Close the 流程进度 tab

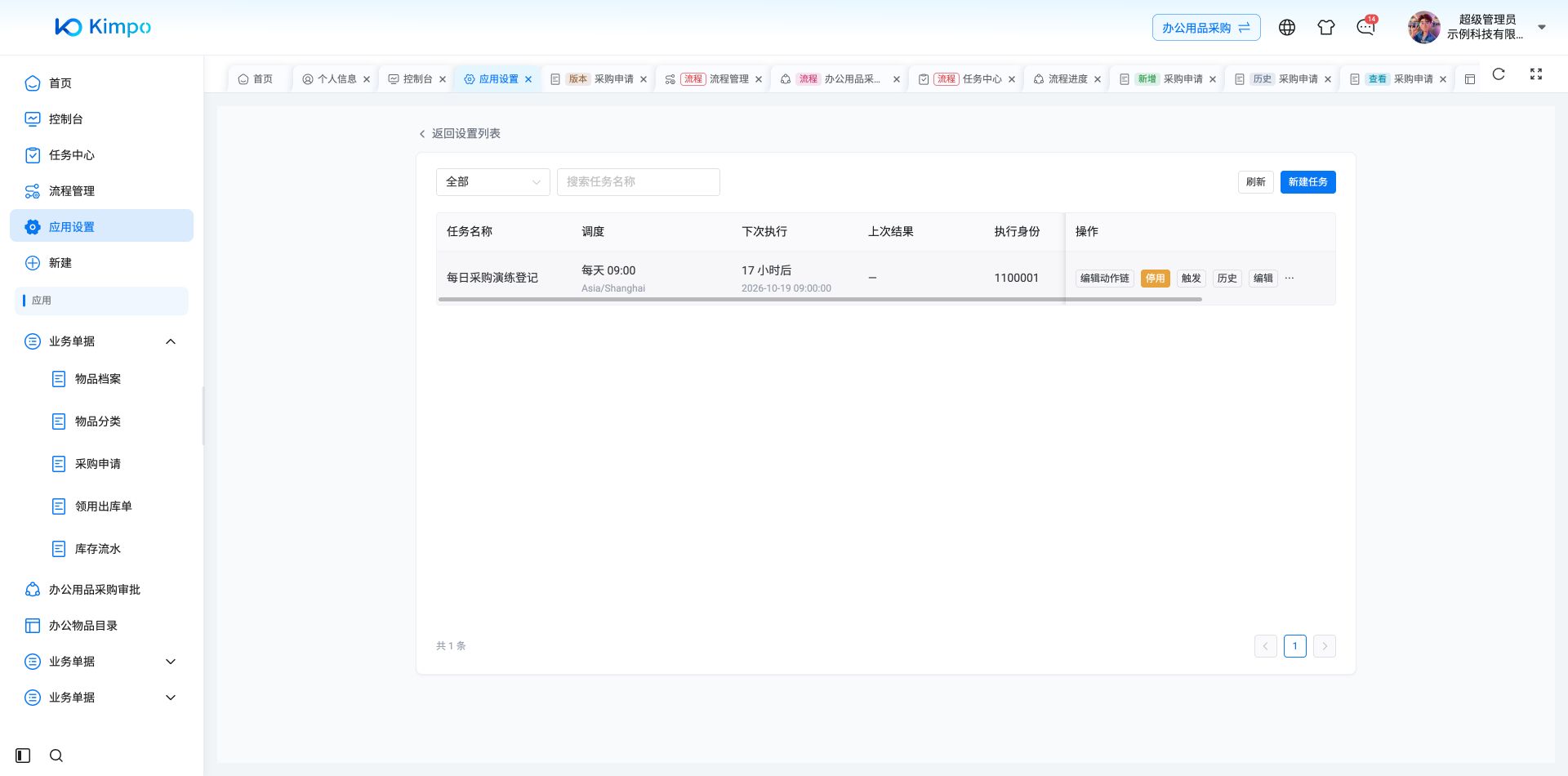tap(1098, 79)
